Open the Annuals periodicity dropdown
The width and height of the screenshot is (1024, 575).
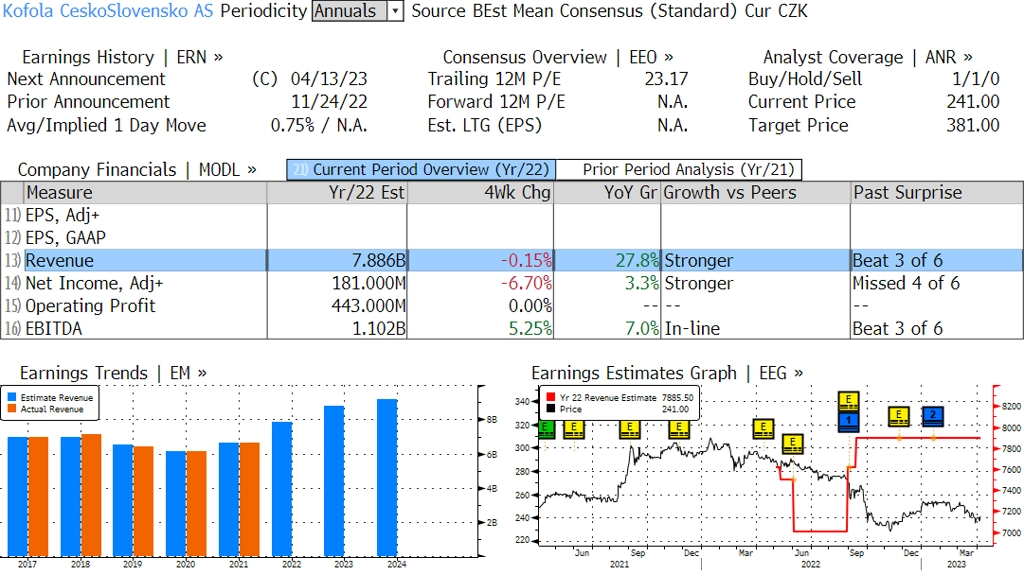coord(358,11)
